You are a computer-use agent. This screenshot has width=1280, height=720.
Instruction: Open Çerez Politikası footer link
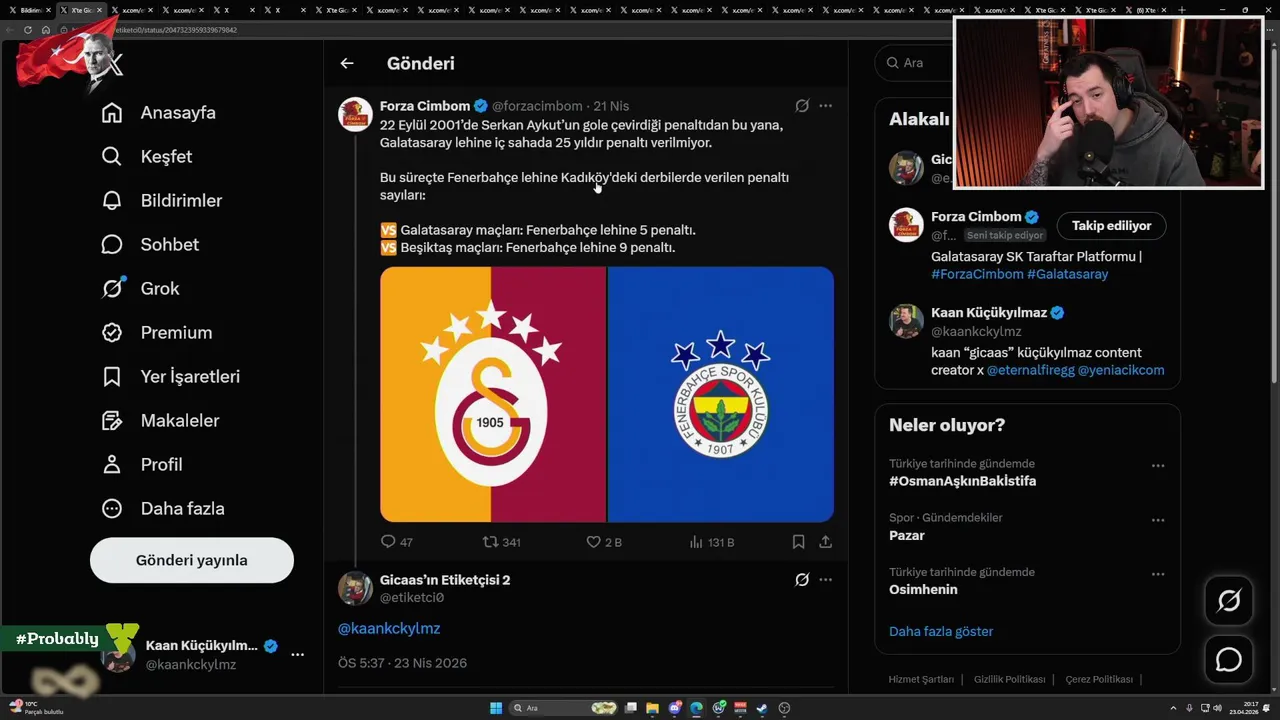1099,680
